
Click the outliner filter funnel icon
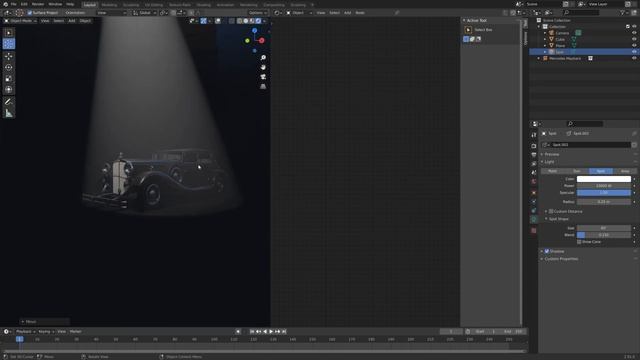coord(622,13)
